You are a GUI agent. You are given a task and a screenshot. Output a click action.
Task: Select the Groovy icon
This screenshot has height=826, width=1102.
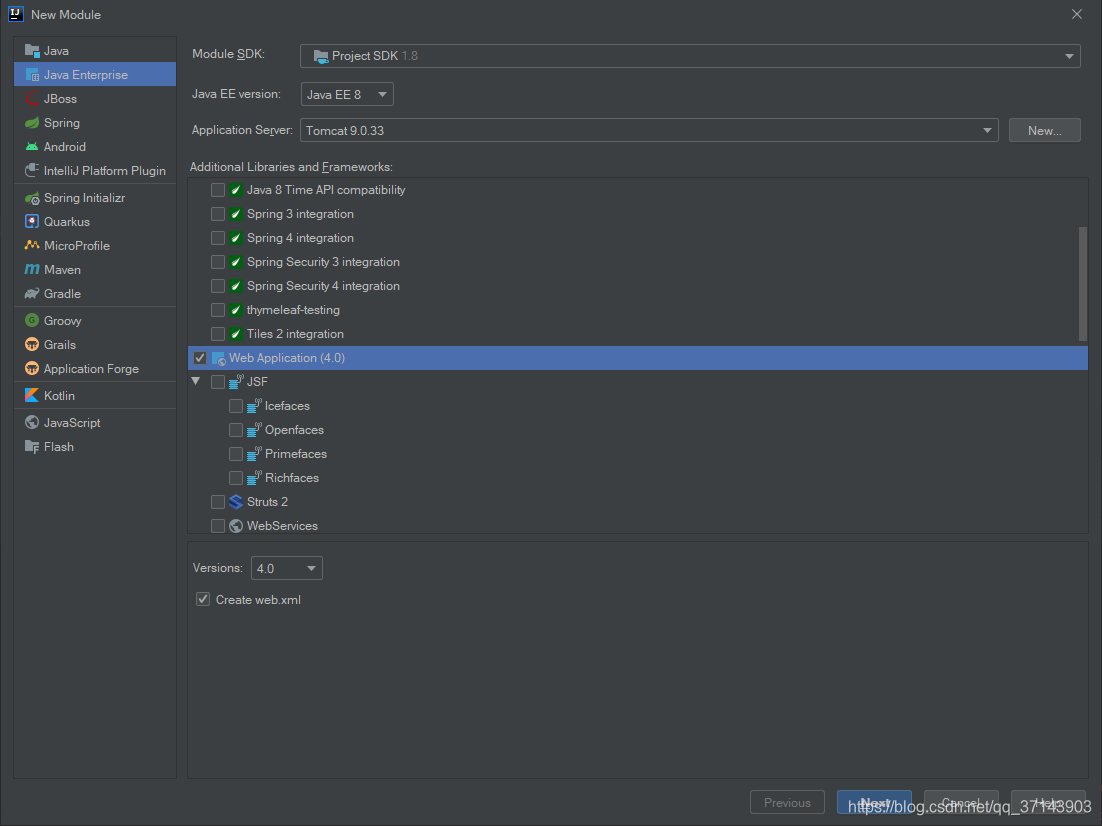click(32, 321)
